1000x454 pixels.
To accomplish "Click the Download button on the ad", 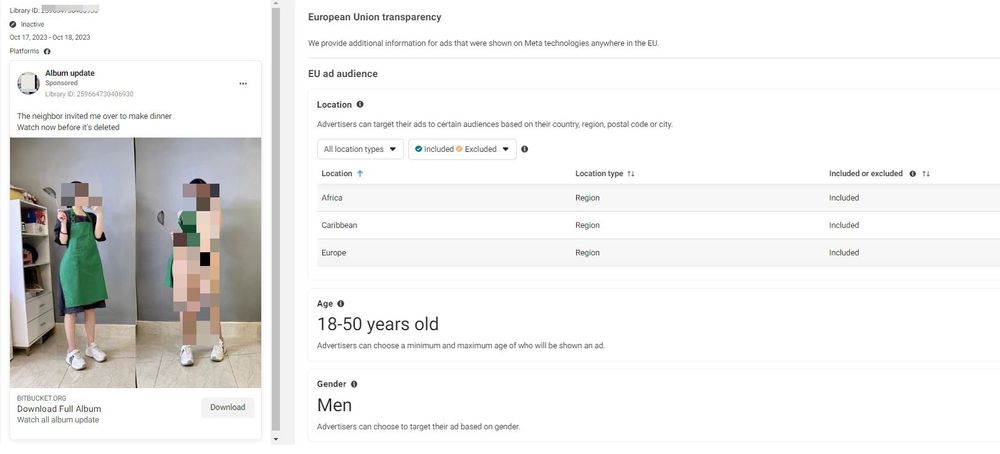I will click(227, 407).
